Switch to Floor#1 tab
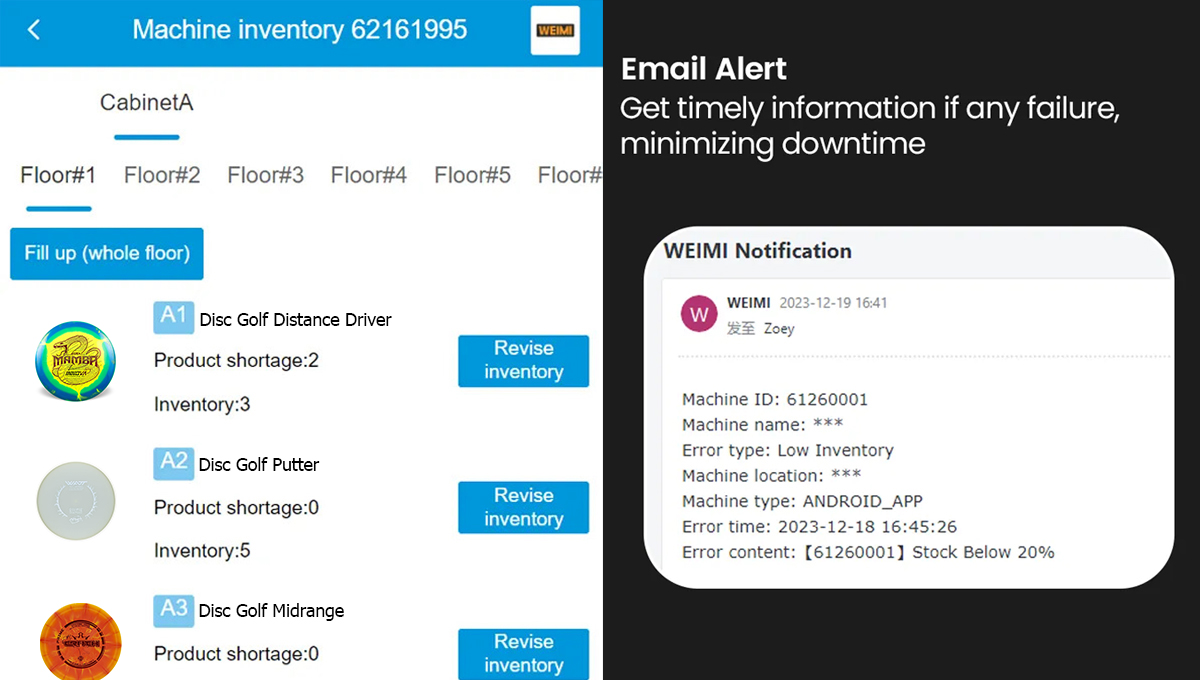 (58, 175)
